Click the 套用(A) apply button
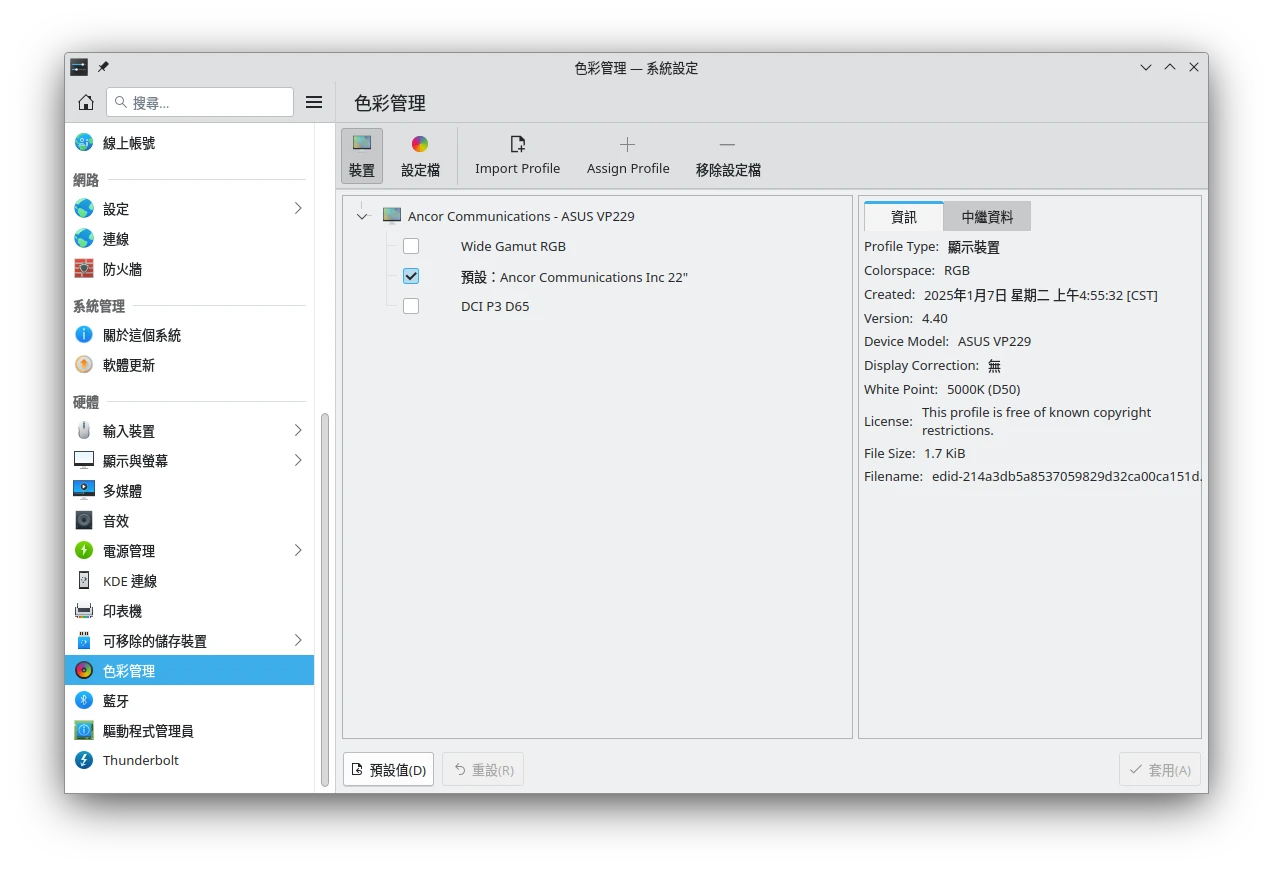This screenshot has width=1273, height=870. pos(1159,770)
